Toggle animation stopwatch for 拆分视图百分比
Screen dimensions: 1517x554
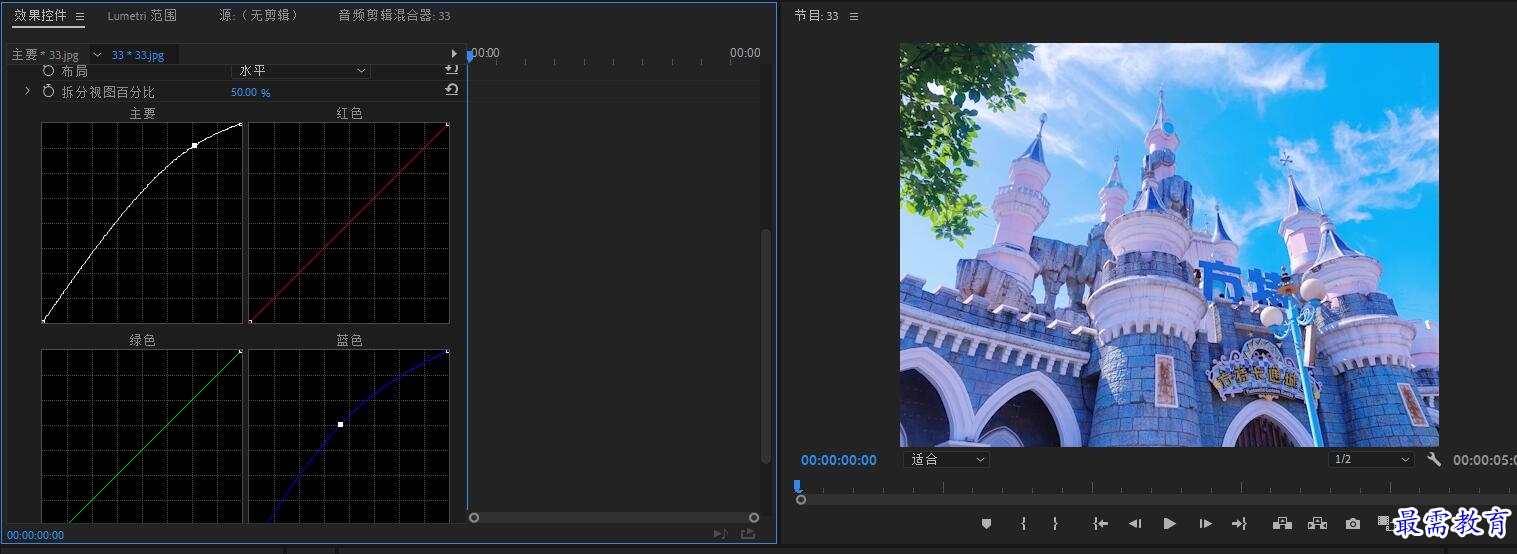(49, 91)
